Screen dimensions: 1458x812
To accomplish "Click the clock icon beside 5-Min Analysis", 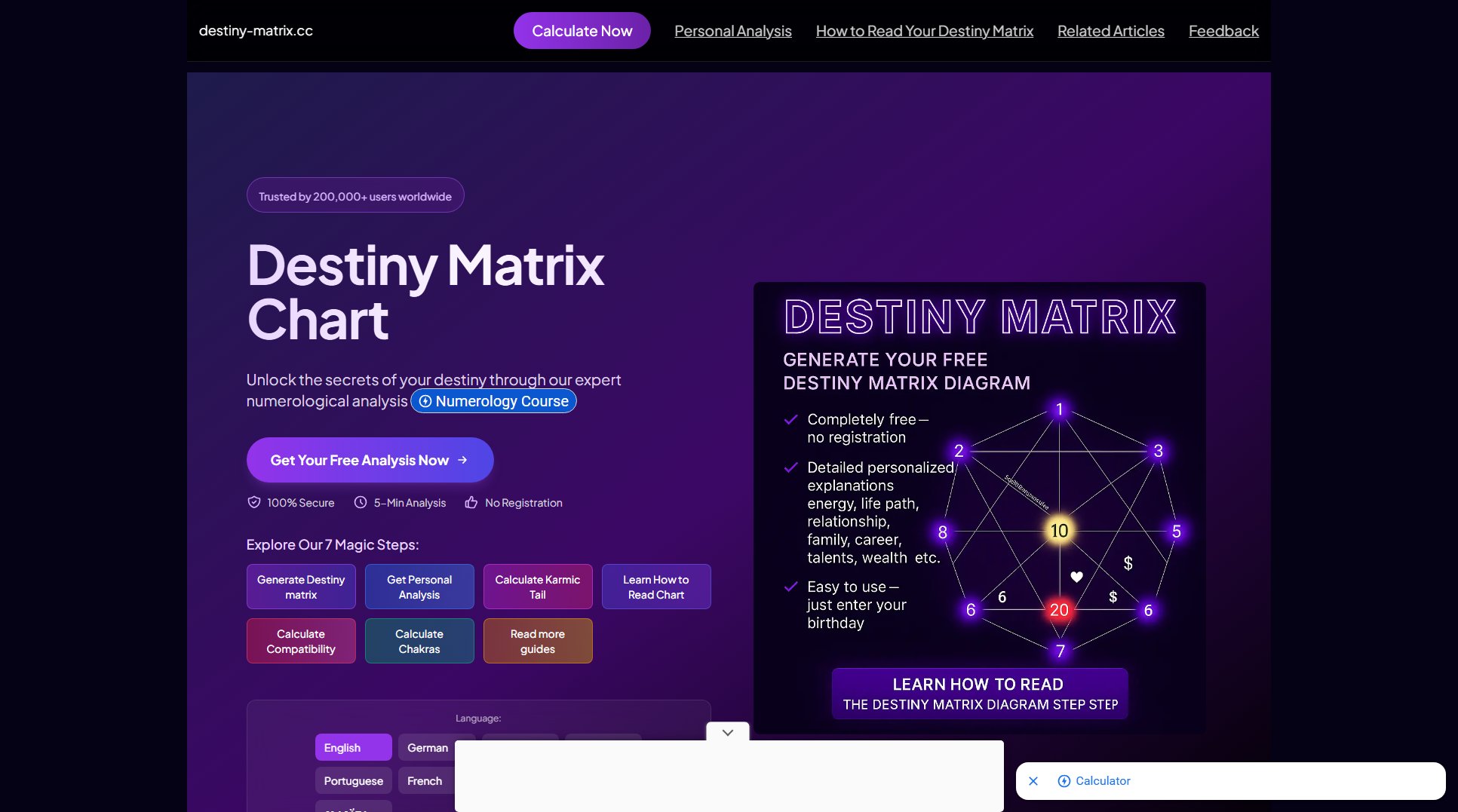I will [361, 502].
